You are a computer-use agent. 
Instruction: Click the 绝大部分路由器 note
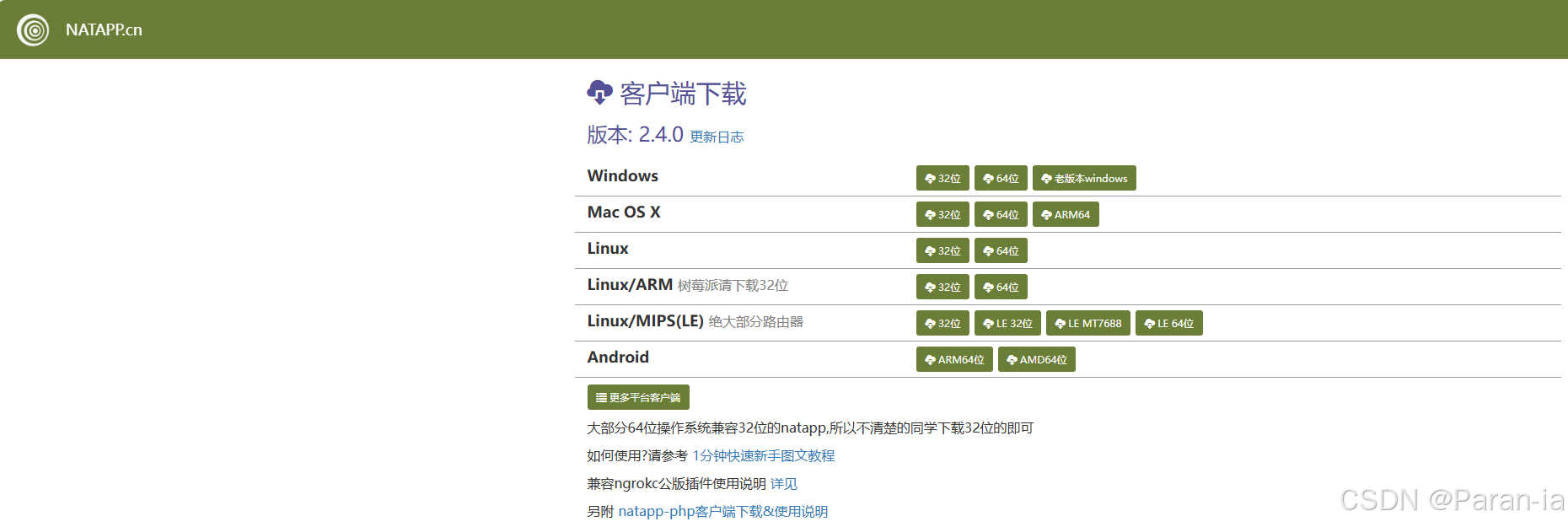756,321
